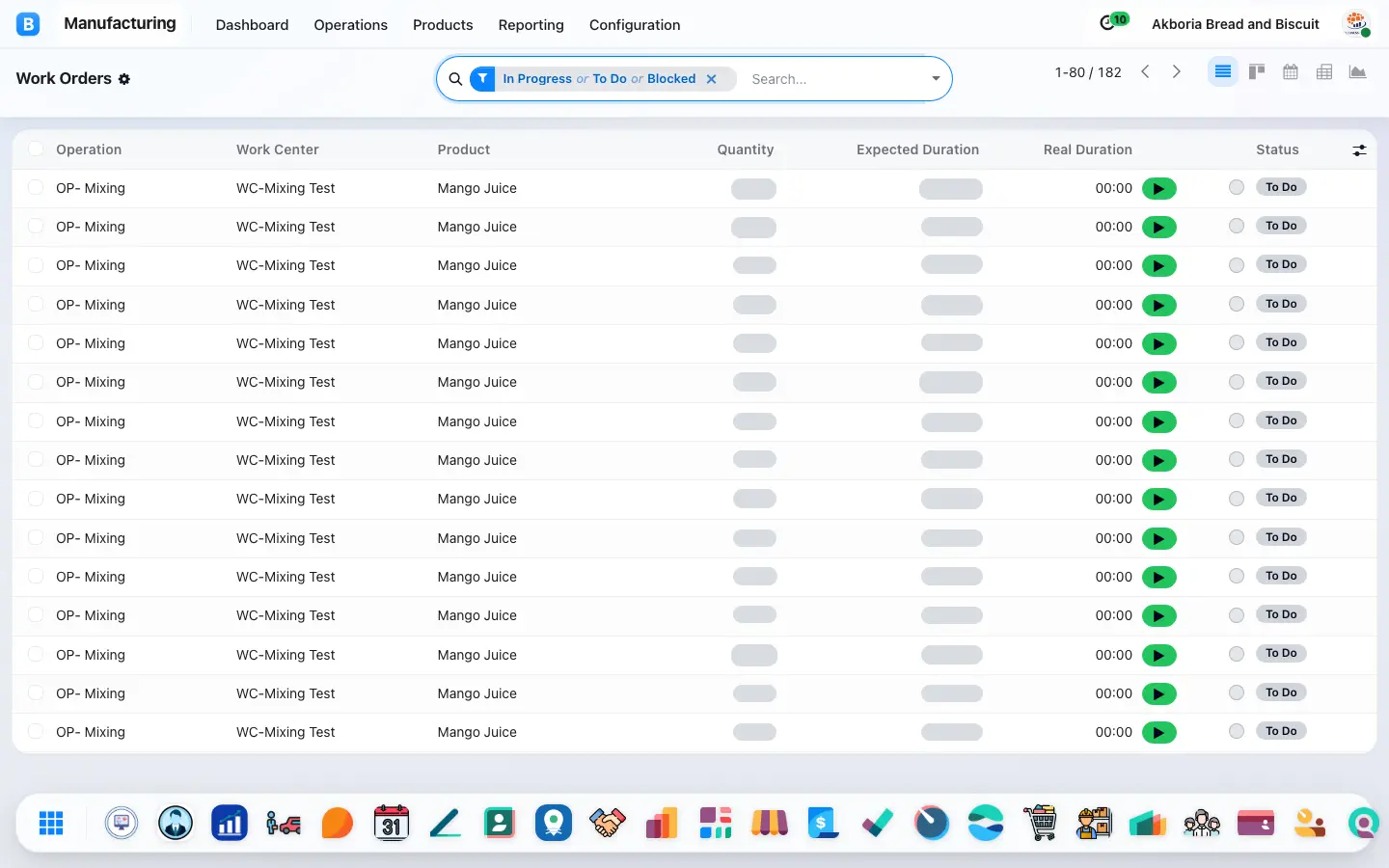Screen dimensions: 1389x868
Task: Open the gauge dial app in dock
Action: [x=932, y=823]
